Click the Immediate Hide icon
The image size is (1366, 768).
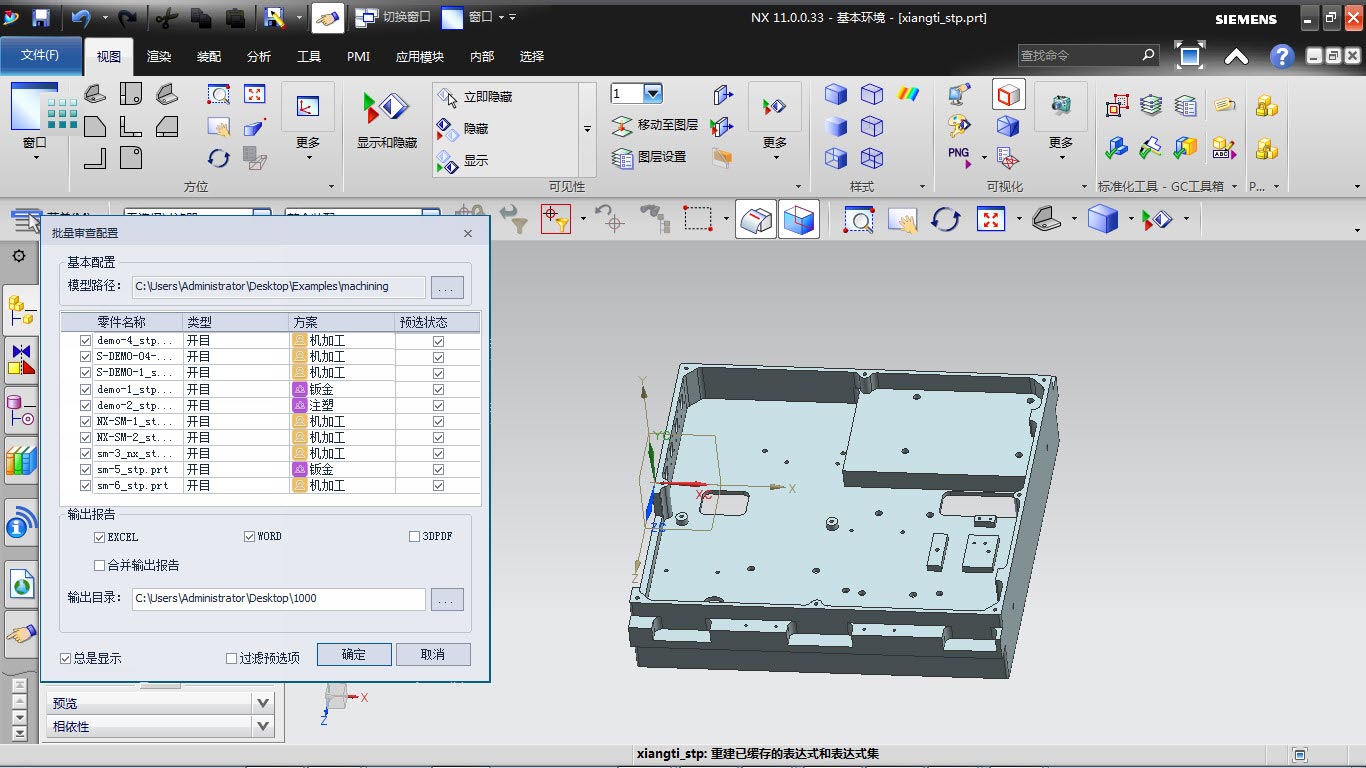pyautogui.click(x=447, y=97)
